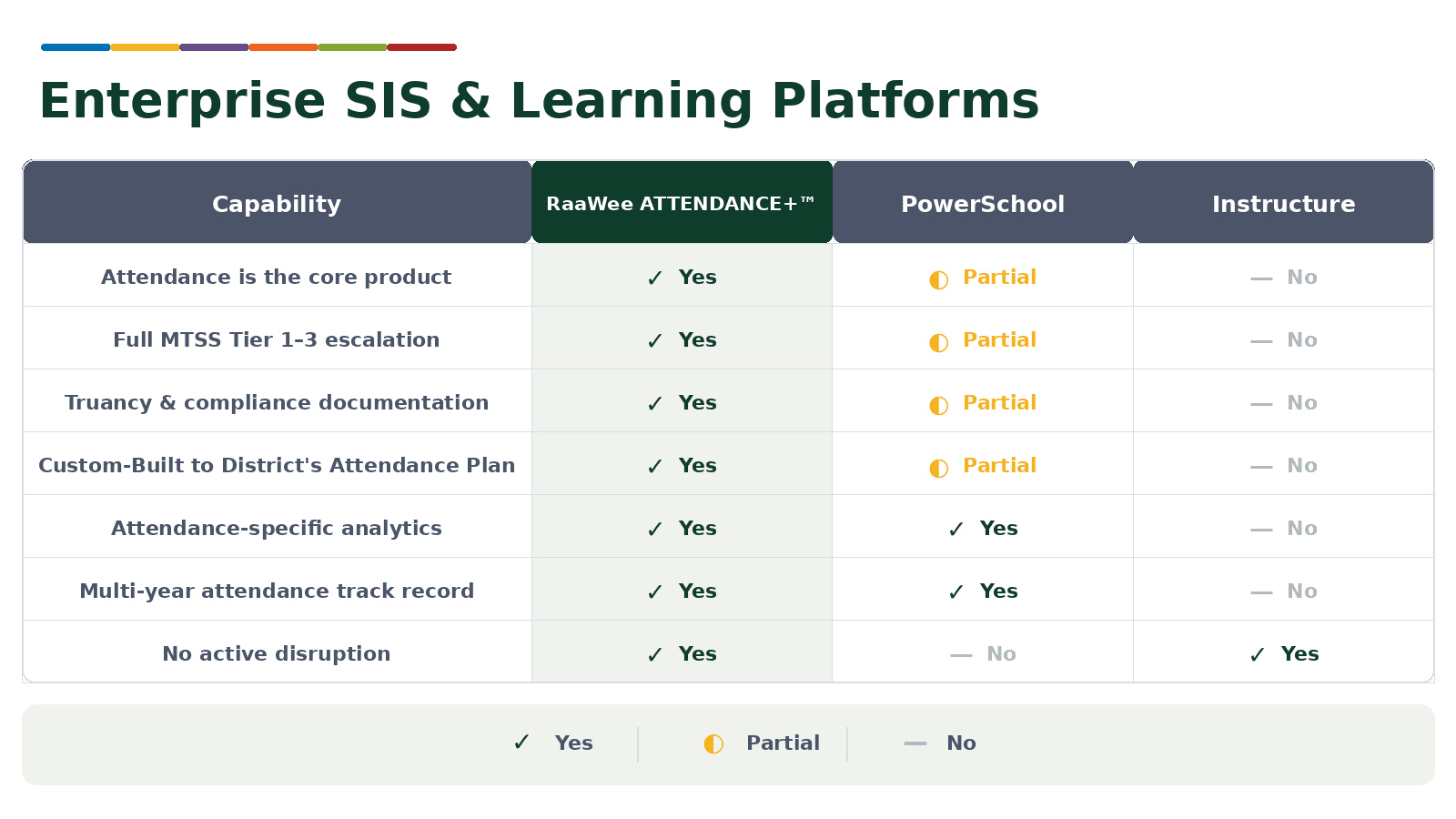Click RaaWee checkmark icon for No active disruption
1456x819 pixels.
(654, 655)
